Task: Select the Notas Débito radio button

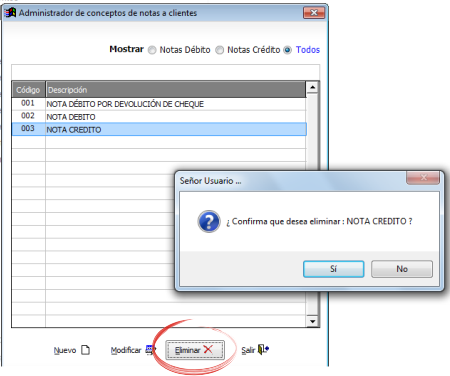Action: (x=152, y=50)
